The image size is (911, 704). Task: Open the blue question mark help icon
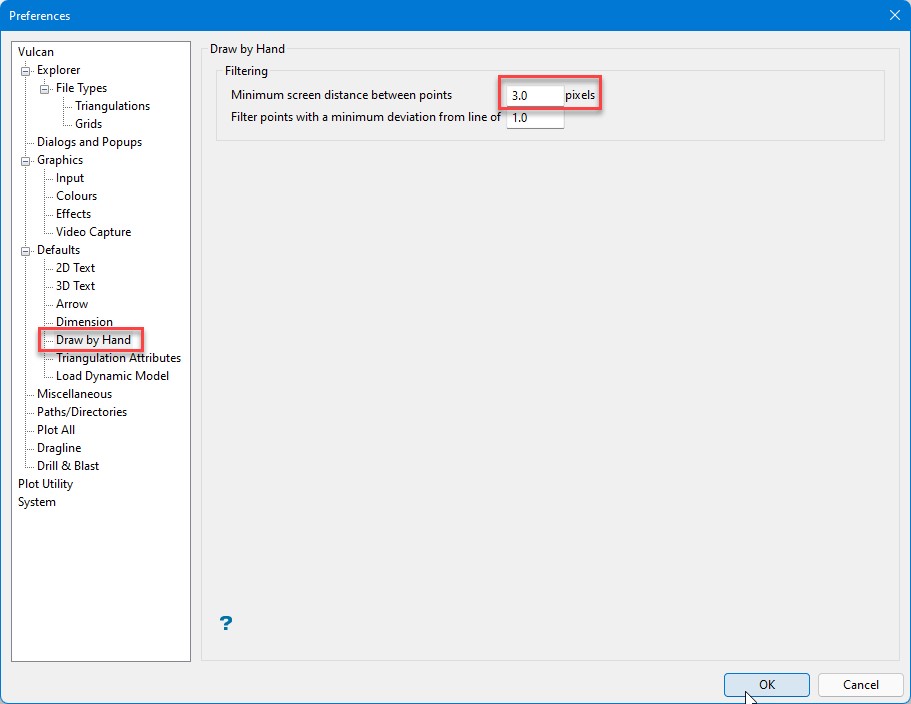226,623
